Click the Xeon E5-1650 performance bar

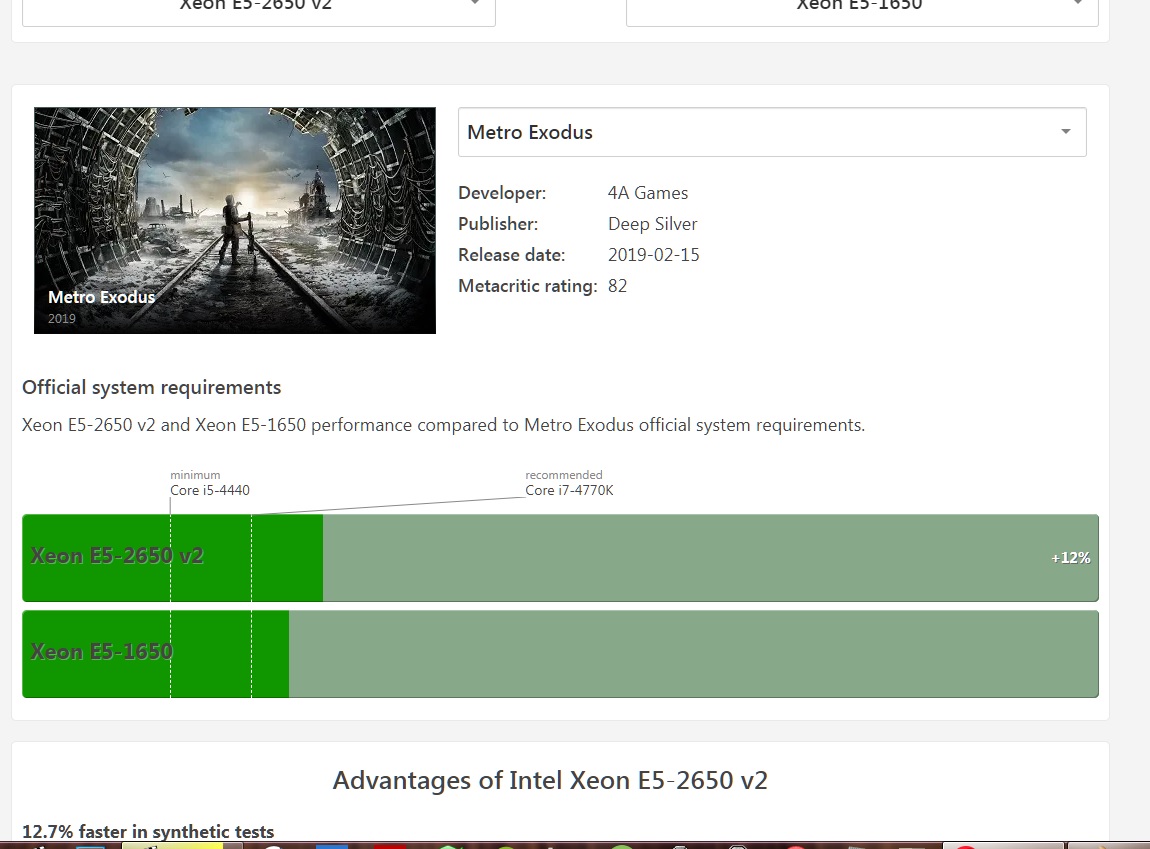[x=560, y=654]
